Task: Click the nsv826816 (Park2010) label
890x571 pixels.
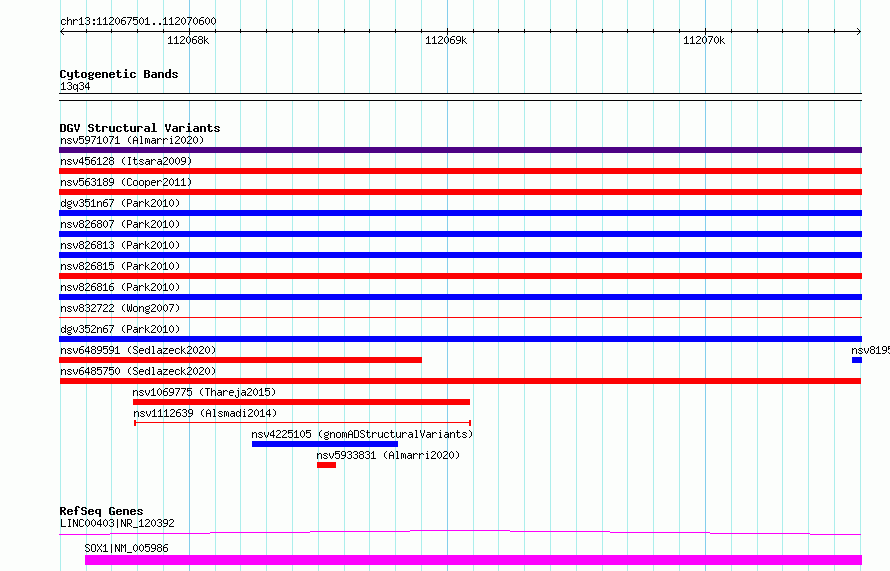Action: [x=120, y=287]
